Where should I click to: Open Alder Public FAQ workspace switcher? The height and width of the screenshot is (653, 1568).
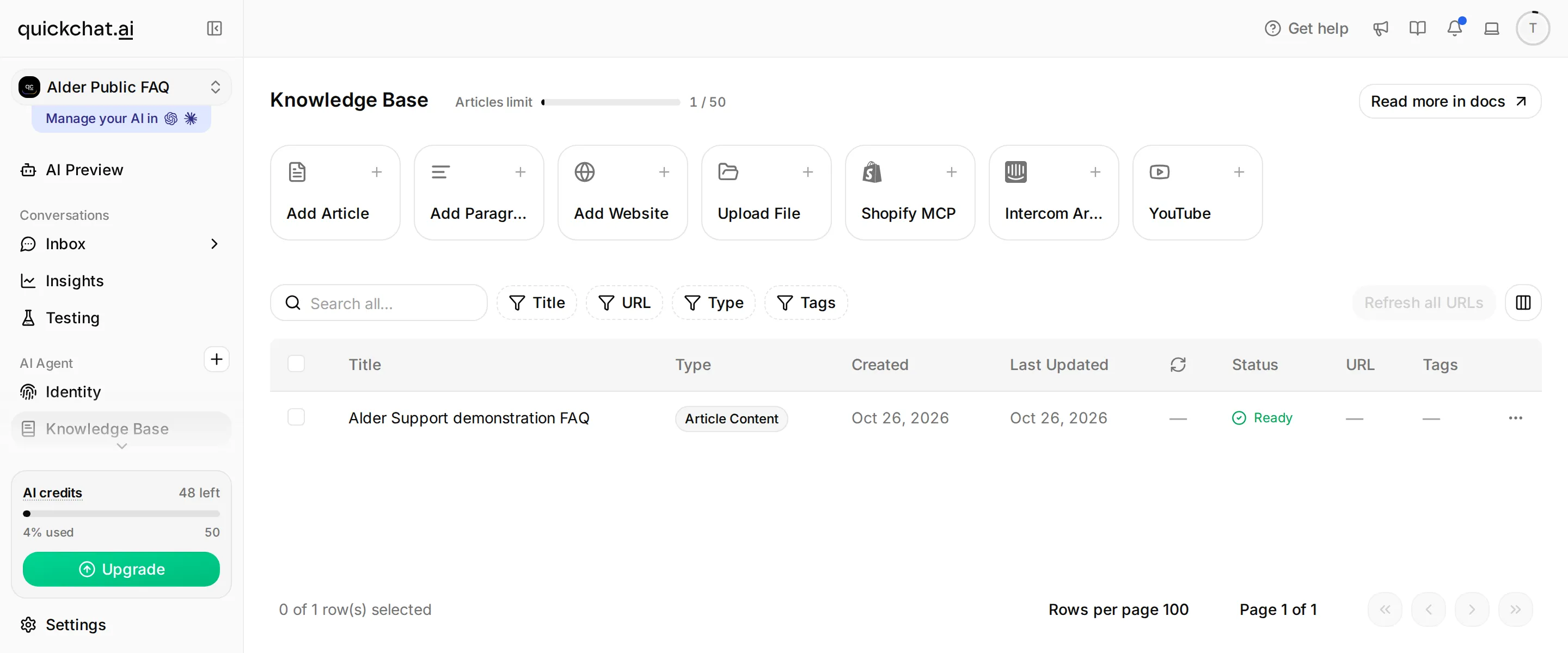[x=121, y=87]
